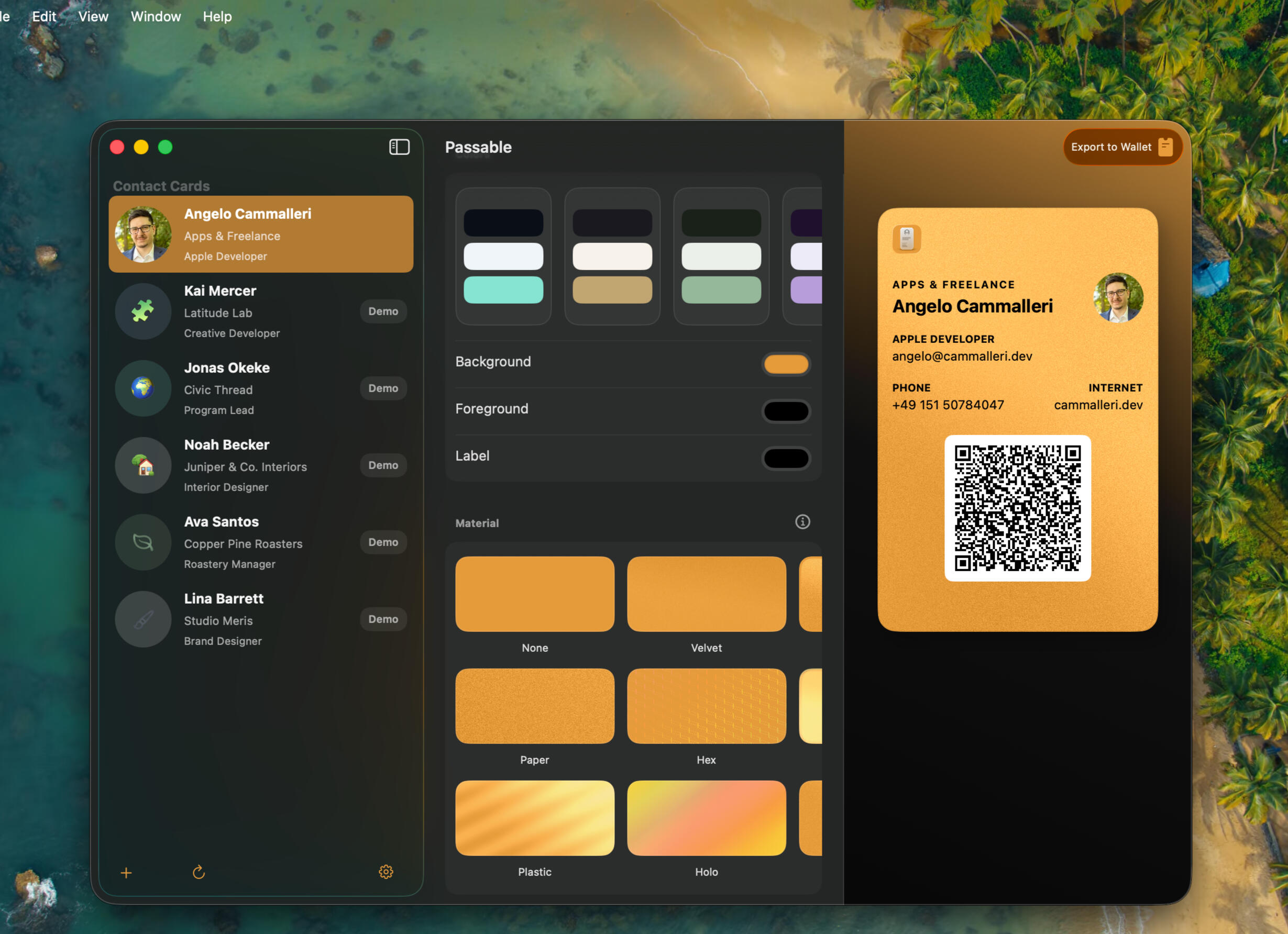Open the View menu
Image resolution: width=1288 pixels, height=934 pixels.
(93, 16)
